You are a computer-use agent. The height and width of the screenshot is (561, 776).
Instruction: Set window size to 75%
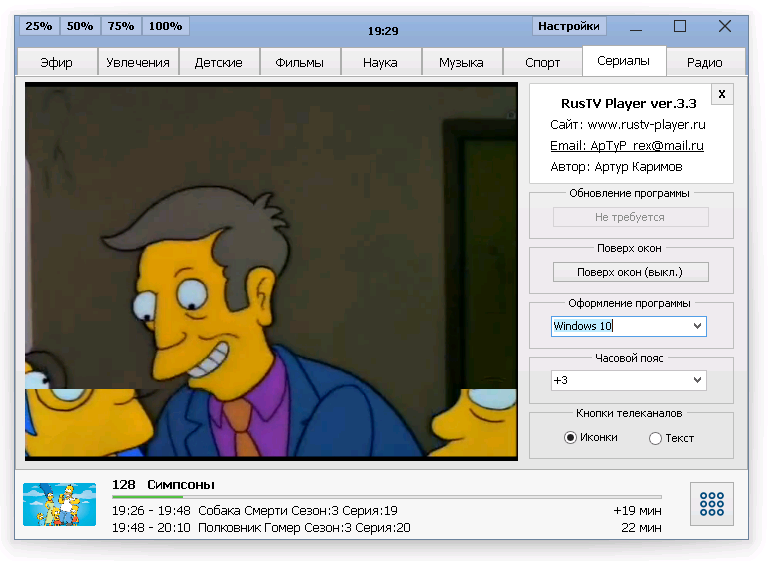coord(121,26)
